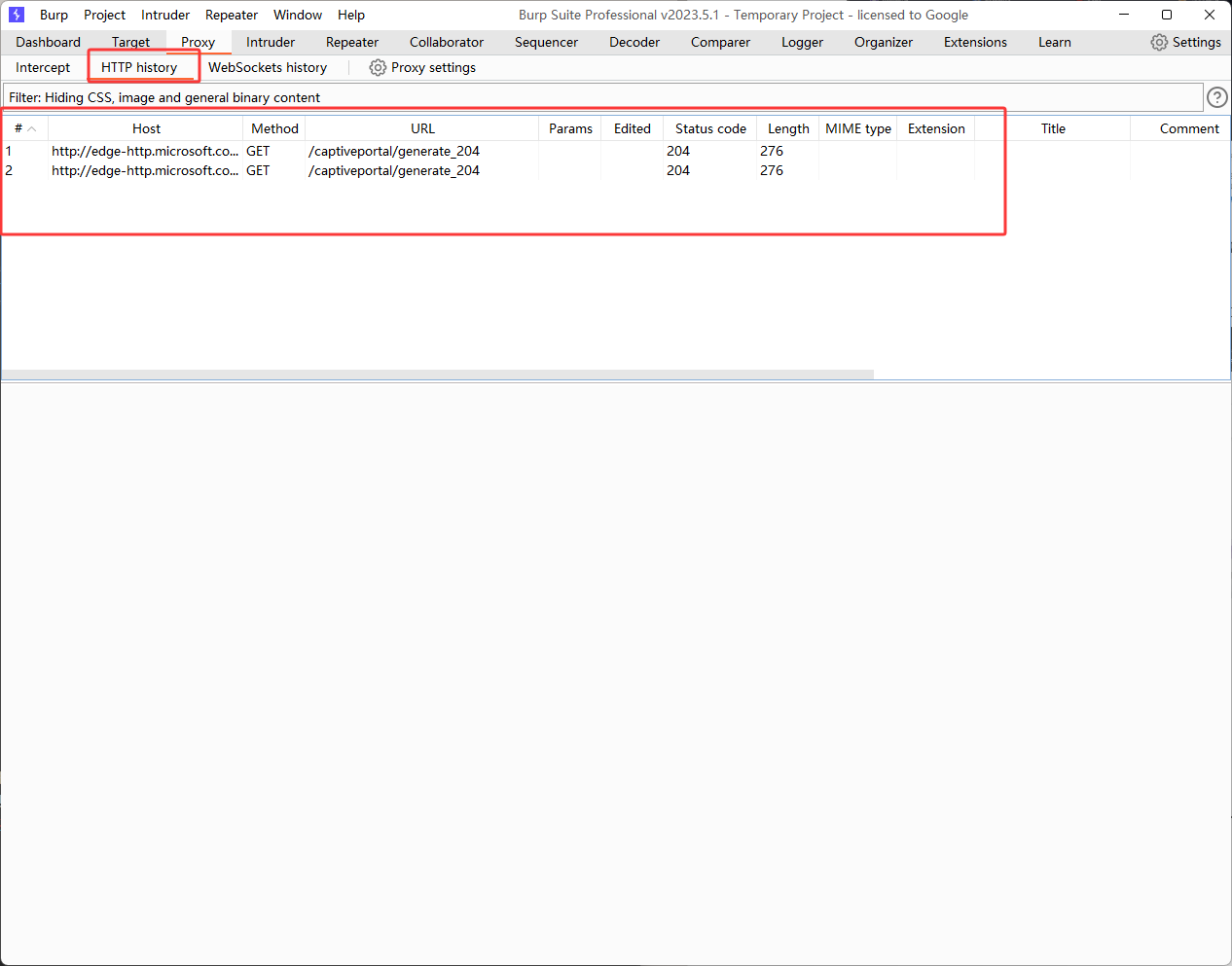Screen dimensions: 1232x966
Task: Click the GET method in row 2
Action: click(x=258, y=170)
